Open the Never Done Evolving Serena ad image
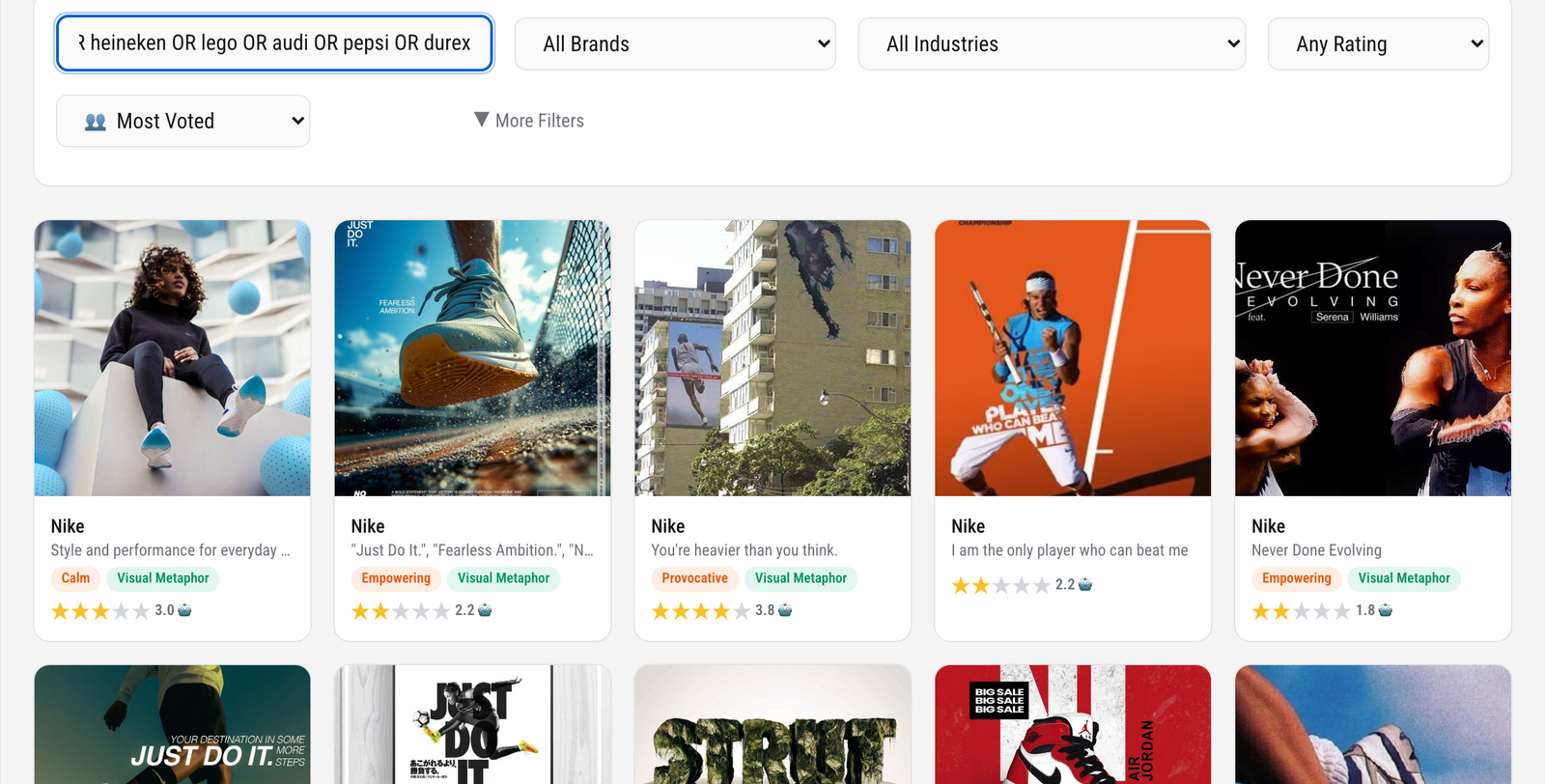 click(x=1373, y=358)
